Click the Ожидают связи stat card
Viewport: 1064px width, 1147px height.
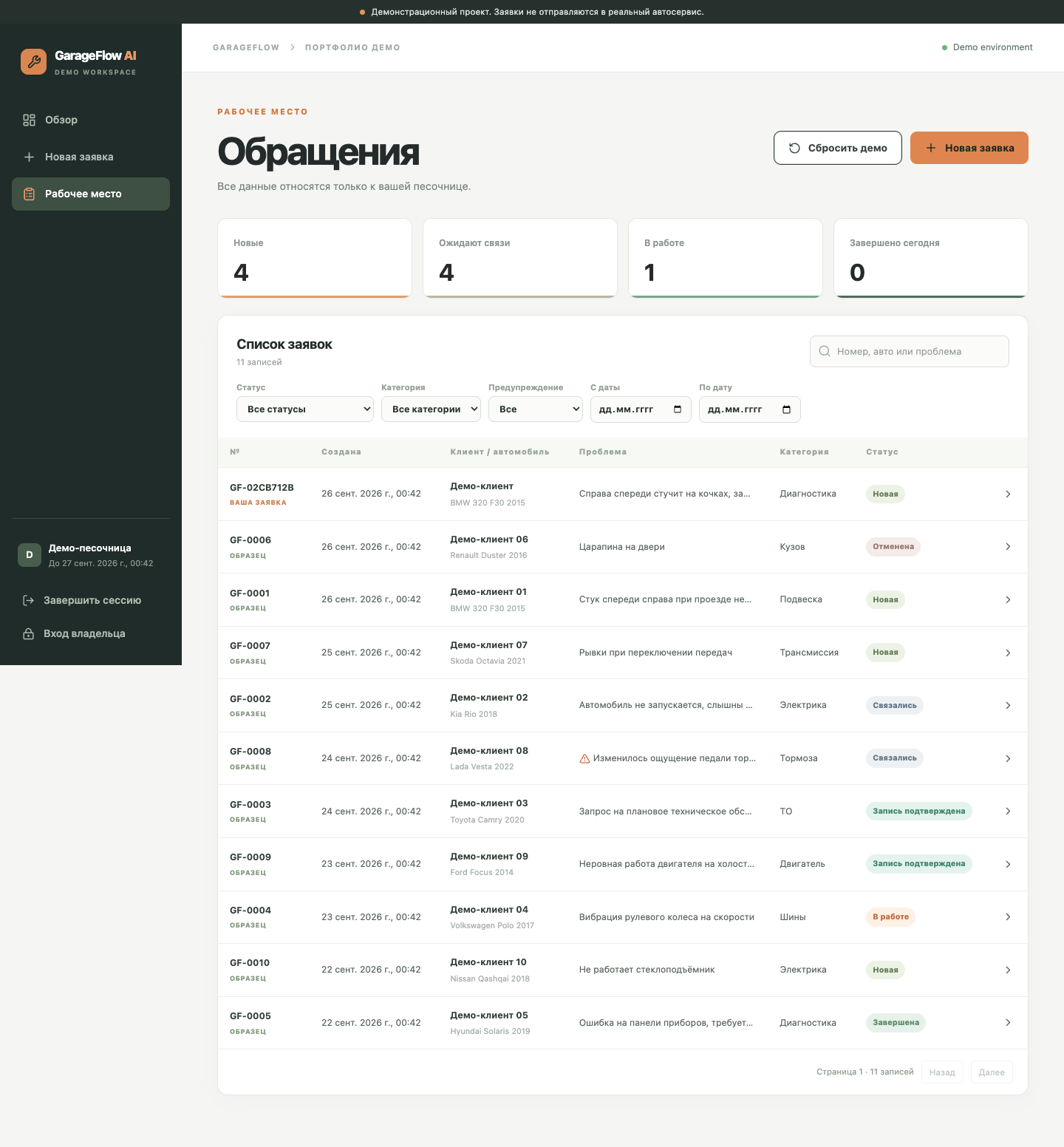(520, 258)
